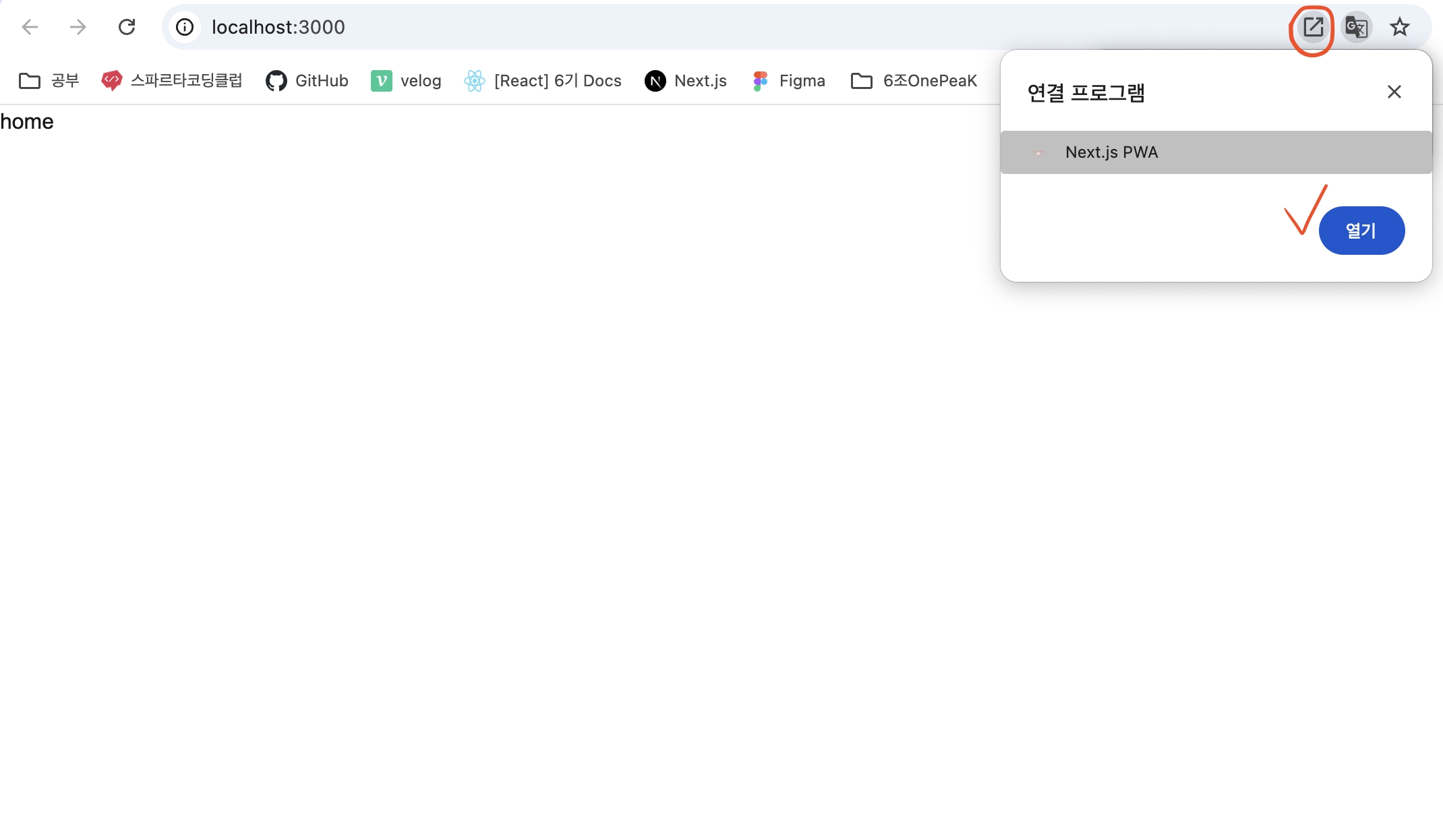Open the GitHub bookmark

point(307,81)
